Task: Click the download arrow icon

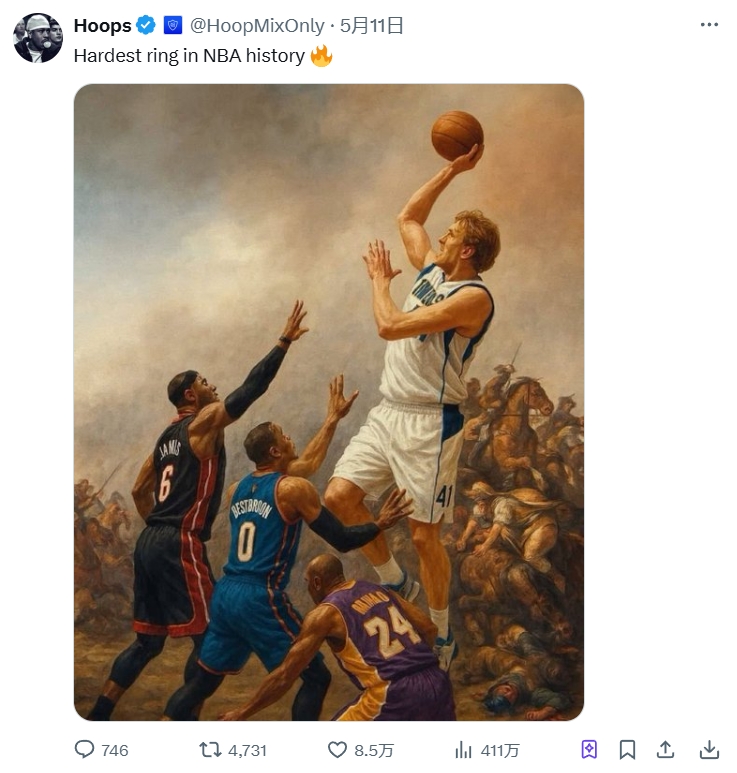Action: [709, 749]
